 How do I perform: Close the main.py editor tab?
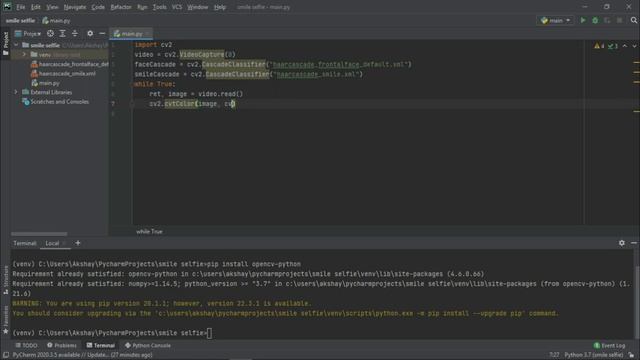coord(147,34)
